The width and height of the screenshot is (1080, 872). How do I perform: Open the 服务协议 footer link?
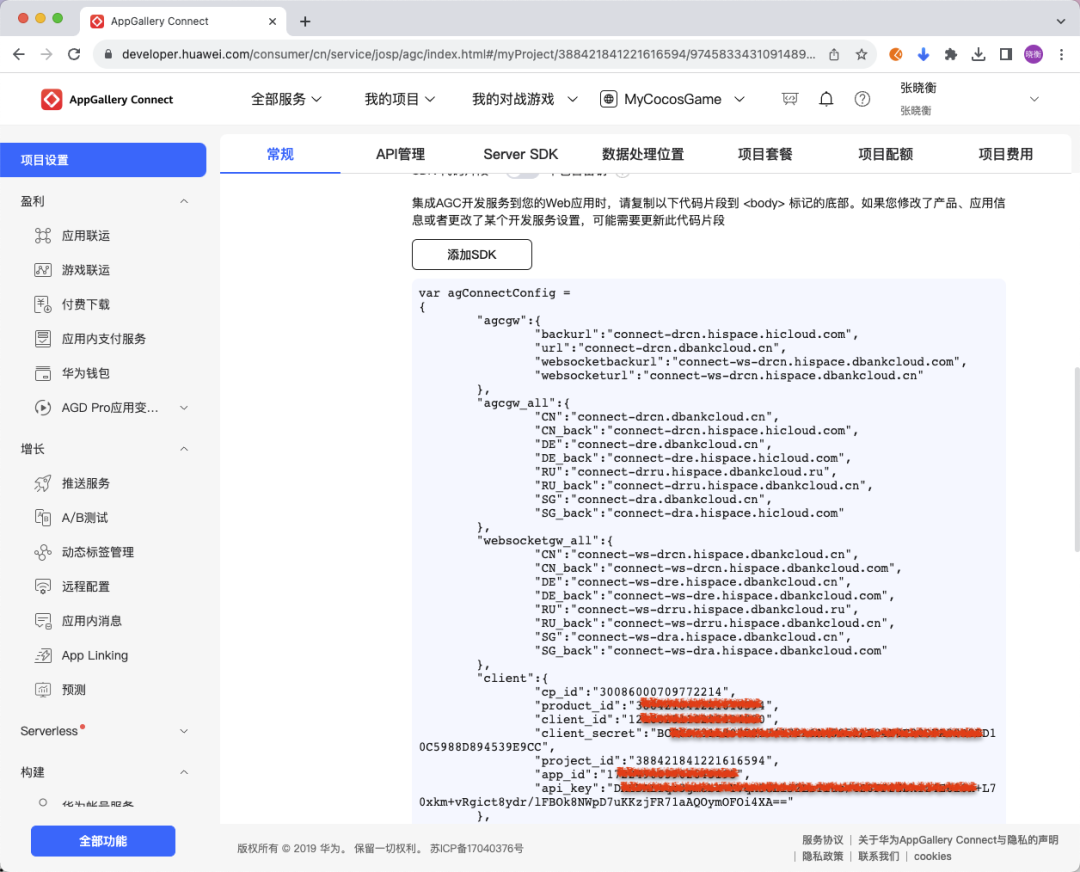(822, 840)
